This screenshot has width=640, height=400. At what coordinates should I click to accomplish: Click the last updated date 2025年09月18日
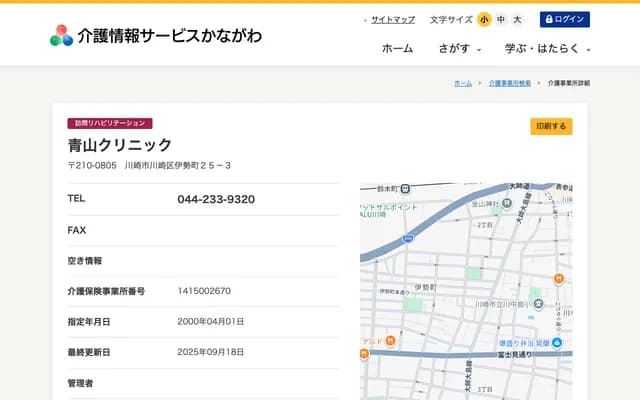211,352
